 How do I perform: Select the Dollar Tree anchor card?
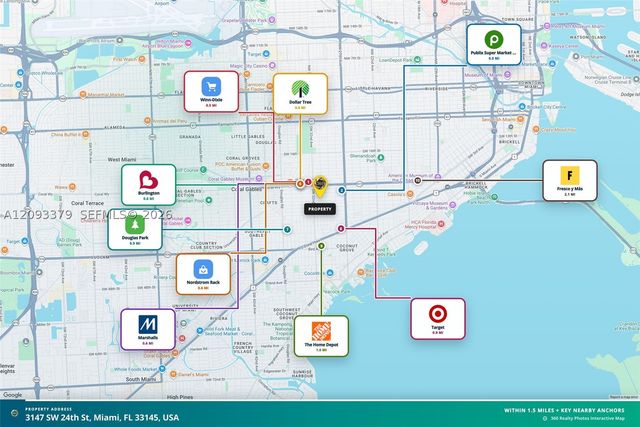(x=300, y=94)
